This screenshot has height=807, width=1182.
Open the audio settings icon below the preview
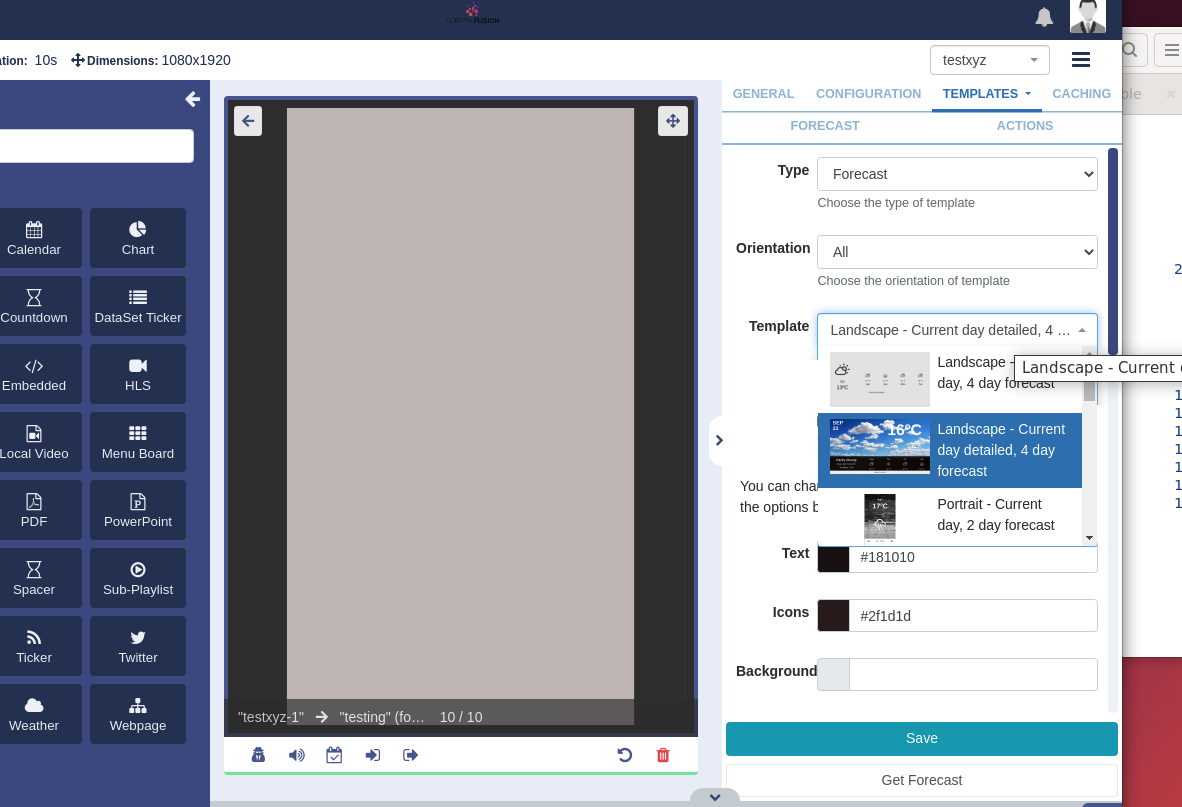296,755
